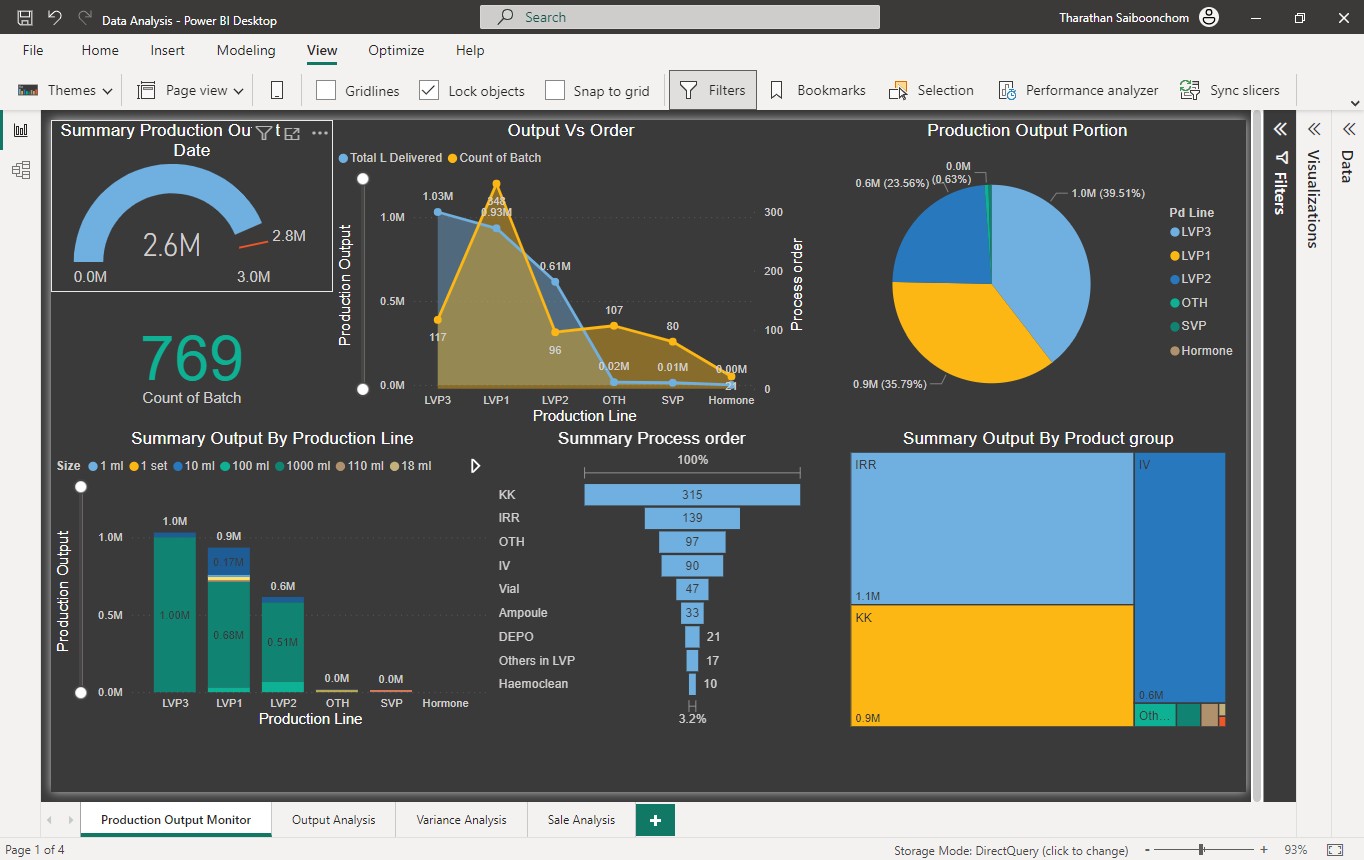Open More options on gauge visual
The image size is (1364, 860).
[x=320, y=132]
